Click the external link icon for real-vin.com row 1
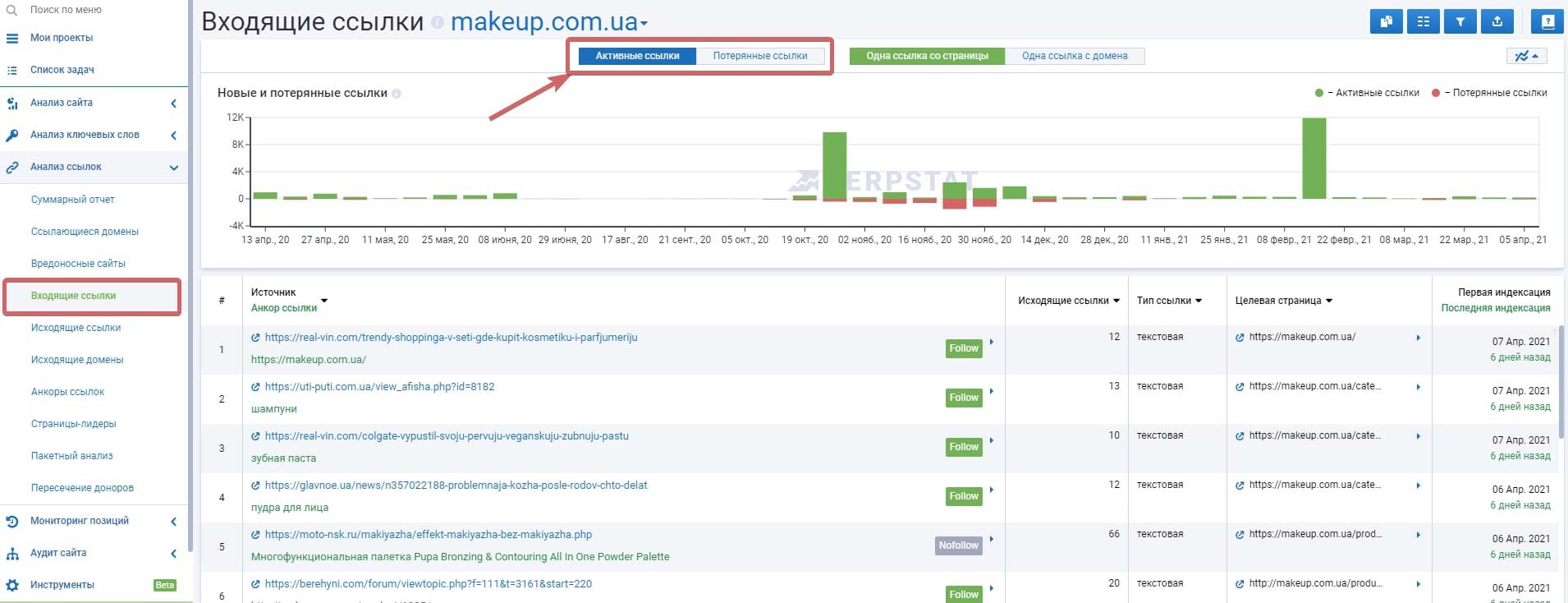 (x=256, y=338)
